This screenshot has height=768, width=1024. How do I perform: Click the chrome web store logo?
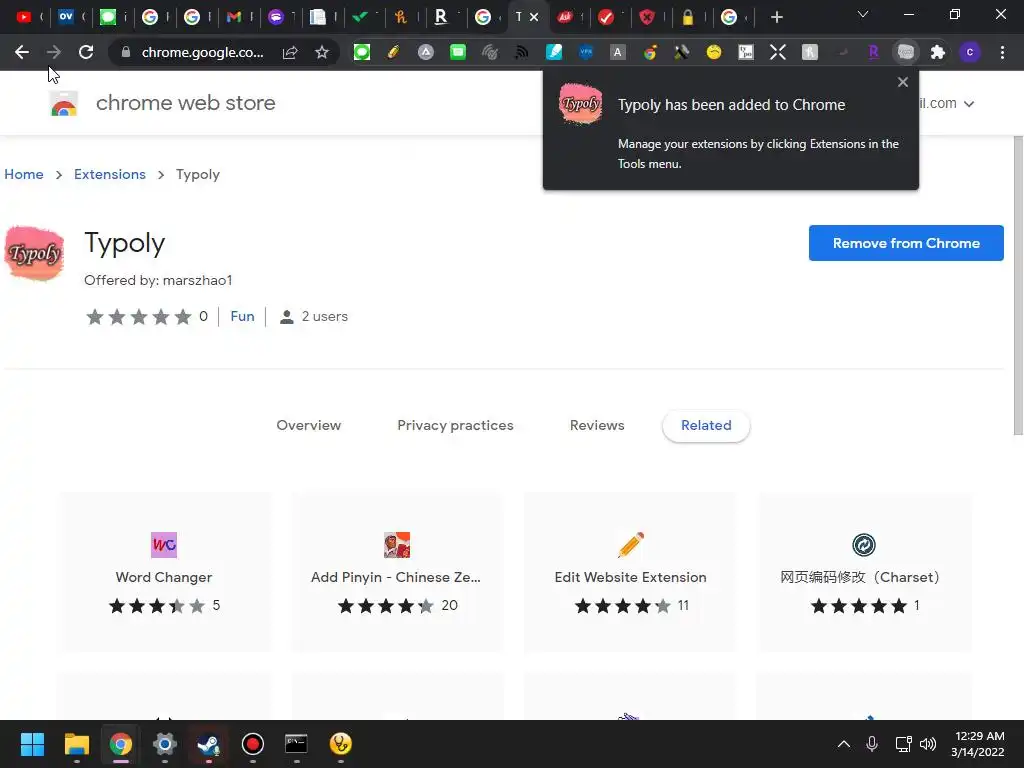[64, 104]
